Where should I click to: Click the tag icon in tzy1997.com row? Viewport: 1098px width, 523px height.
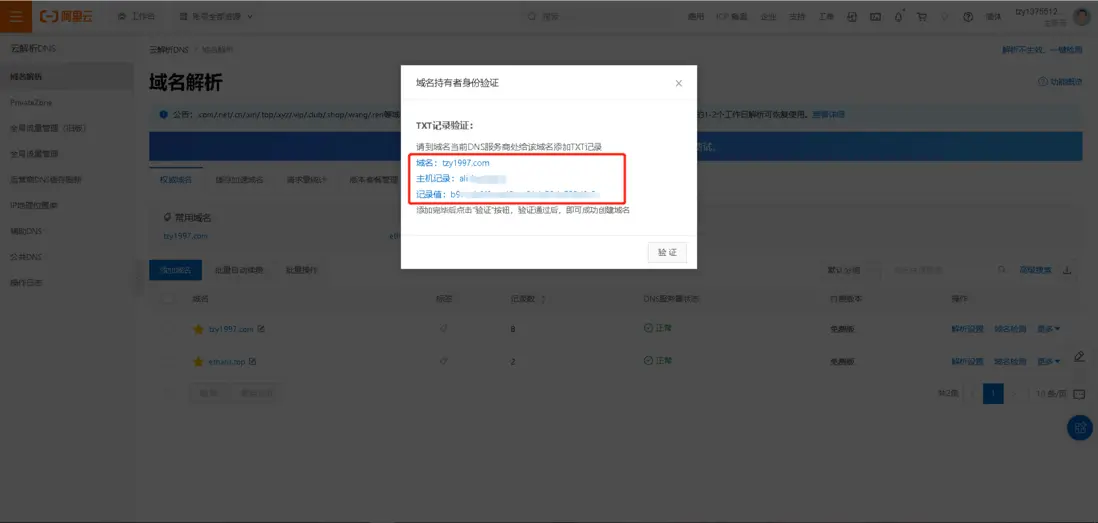point(443,328)
